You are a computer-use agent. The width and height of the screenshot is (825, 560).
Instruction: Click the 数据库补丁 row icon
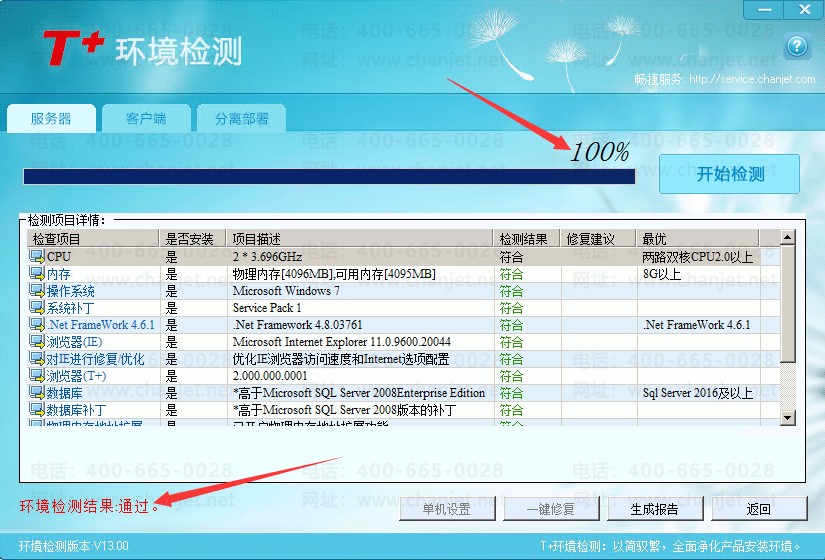pyautogui.click(x=37, y=409)
